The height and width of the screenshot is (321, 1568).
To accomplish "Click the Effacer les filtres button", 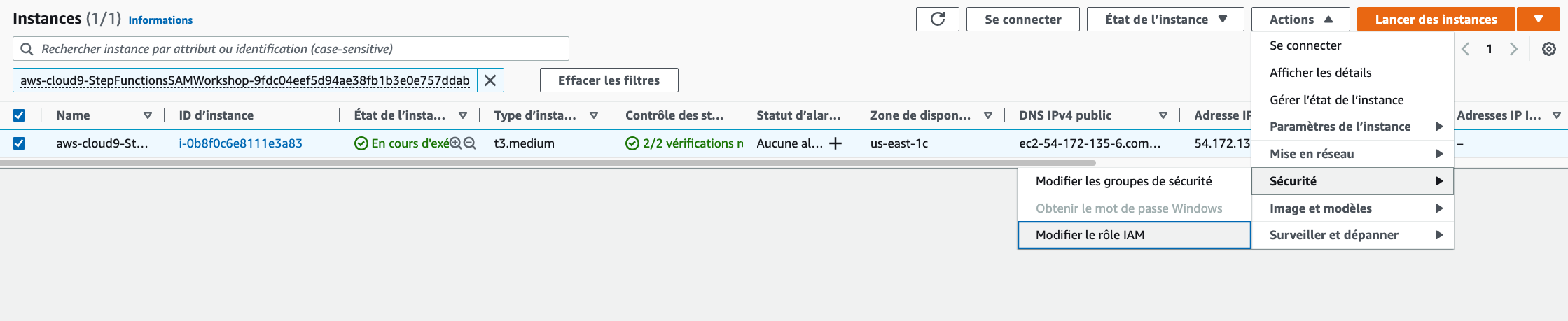I will pos(609,80).
